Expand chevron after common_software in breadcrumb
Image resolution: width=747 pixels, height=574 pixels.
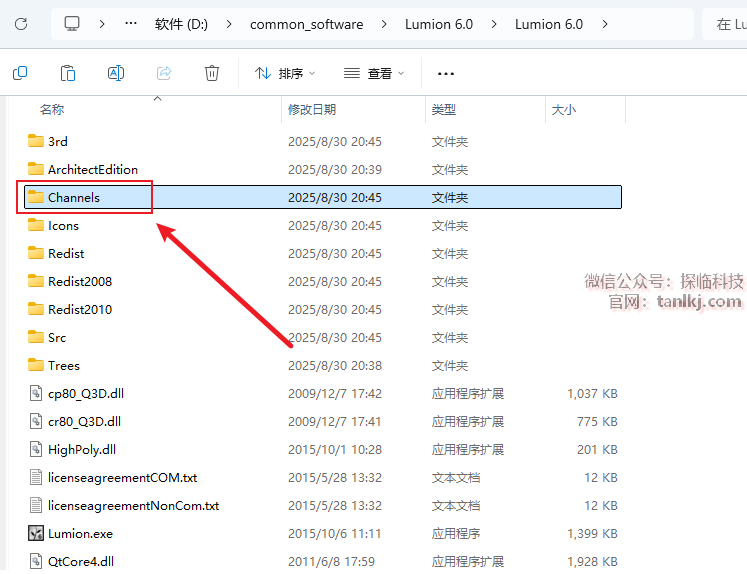point(384,24)
